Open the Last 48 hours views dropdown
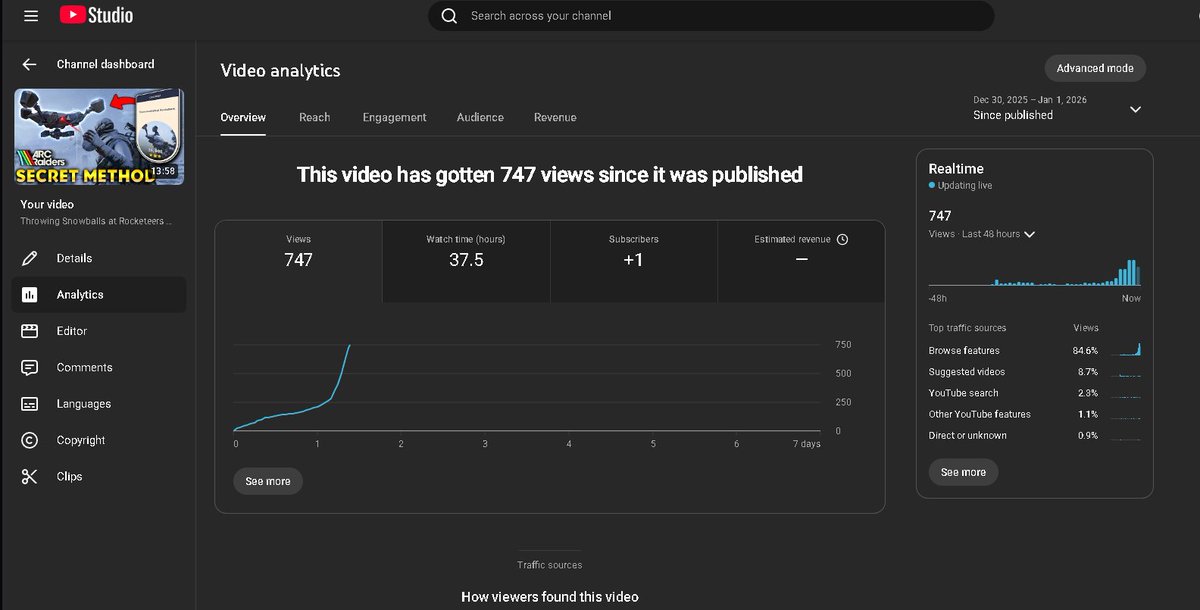1200x610 pixels. click(982, 234)
